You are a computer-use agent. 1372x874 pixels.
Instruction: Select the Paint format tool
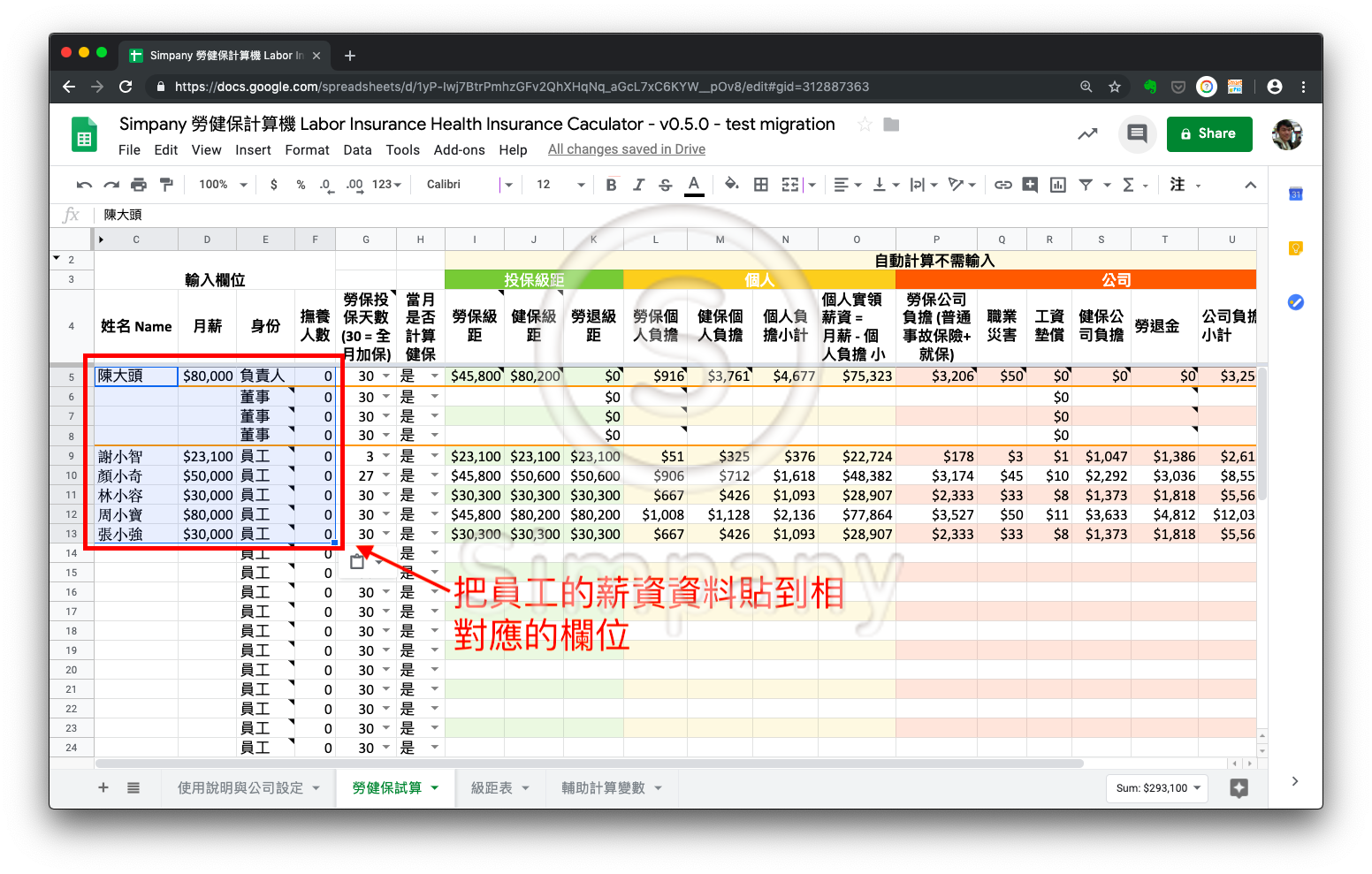pyautogui.click(x=166, y=185)
